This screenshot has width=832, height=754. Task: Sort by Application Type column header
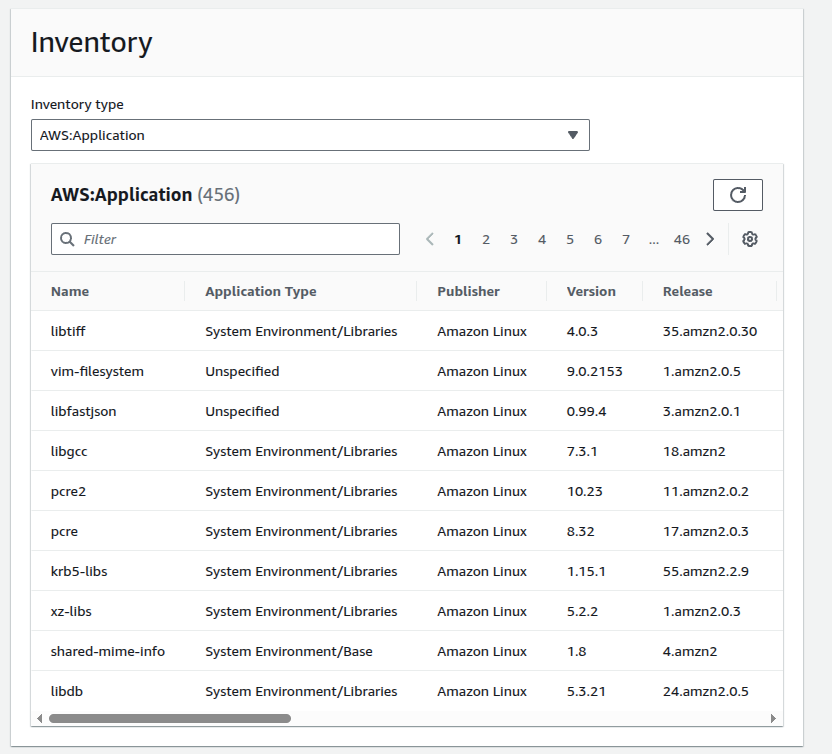(261, 291)
